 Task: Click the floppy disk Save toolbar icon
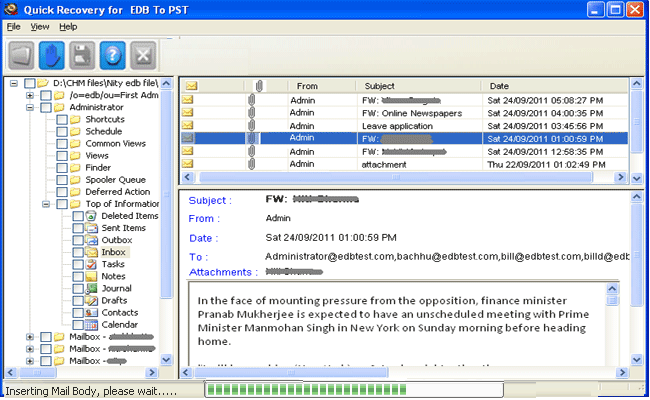[82, 55]
